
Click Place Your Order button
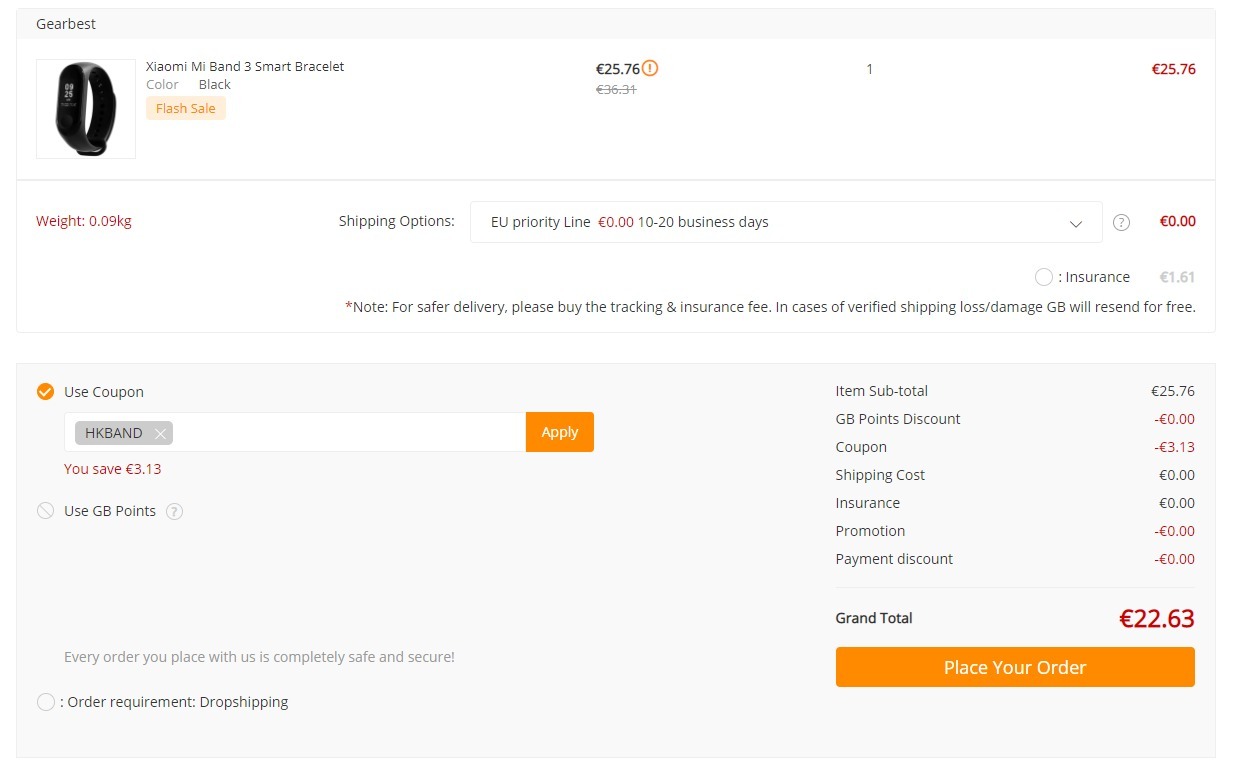pyautogui.click(x=1015, y=667)
